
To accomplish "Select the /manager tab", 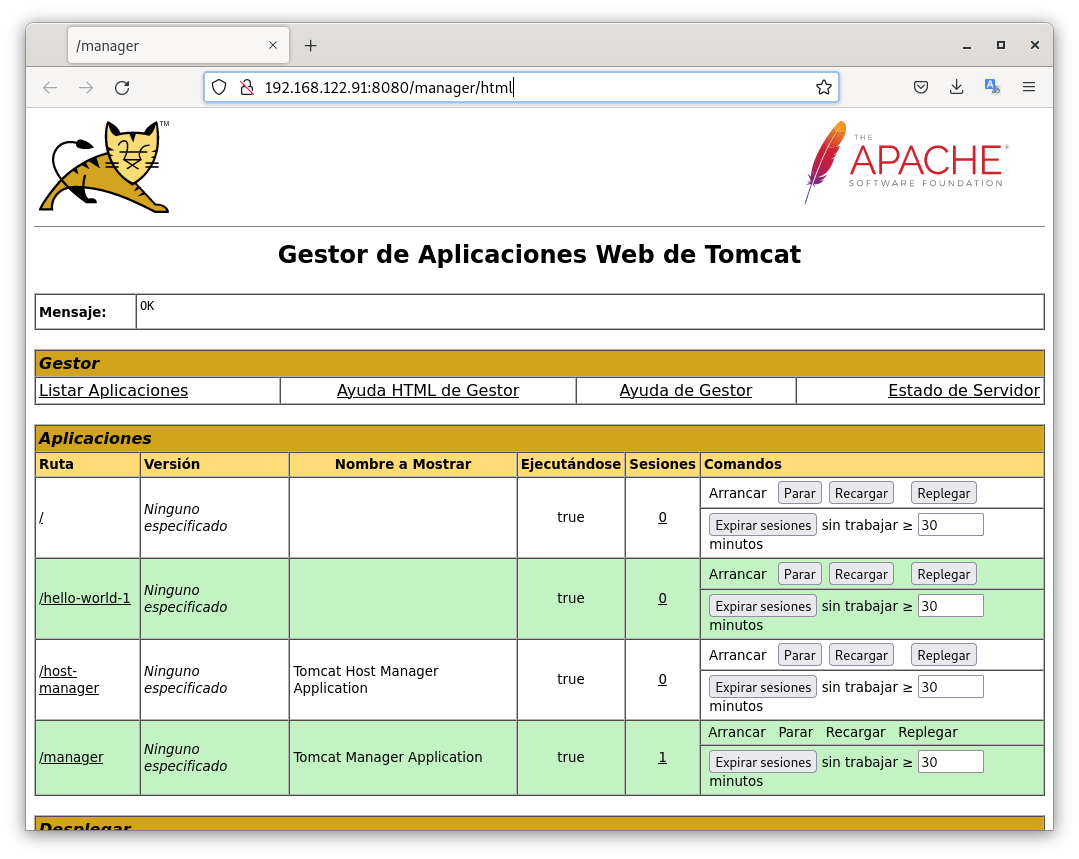I will click(x=160, y=46).
